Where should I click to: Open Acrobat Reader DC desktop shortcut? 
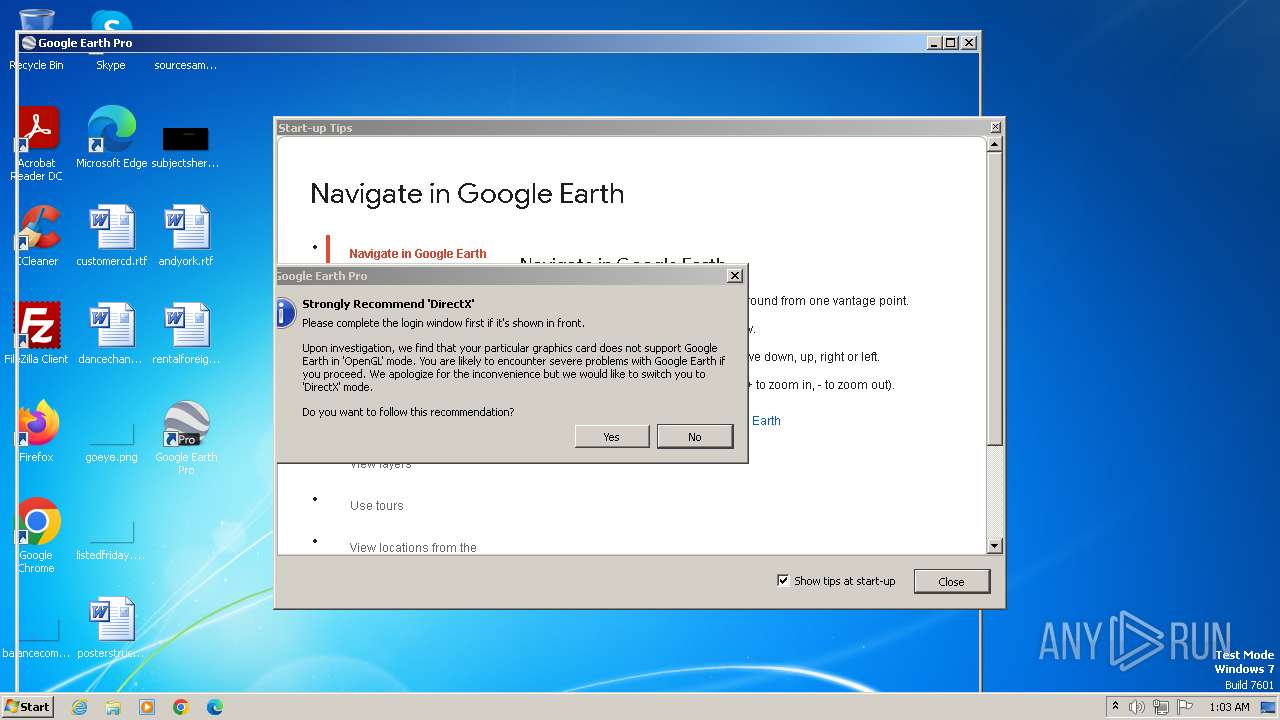coord(37,143)
